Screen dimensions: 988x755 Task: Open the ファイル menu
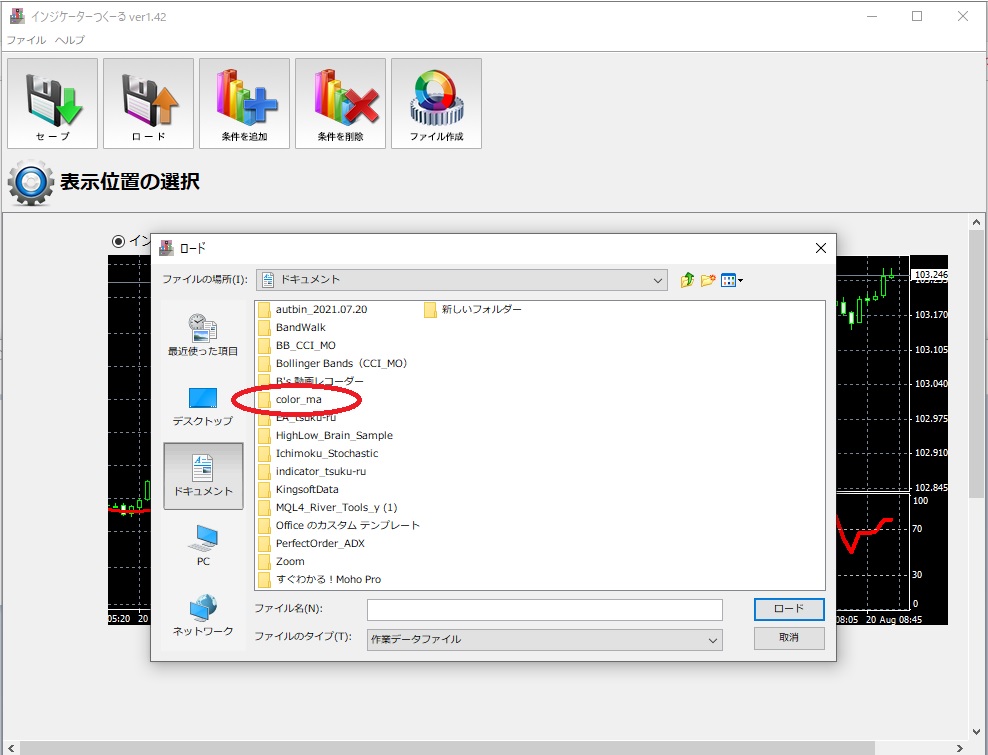[26, 40]
